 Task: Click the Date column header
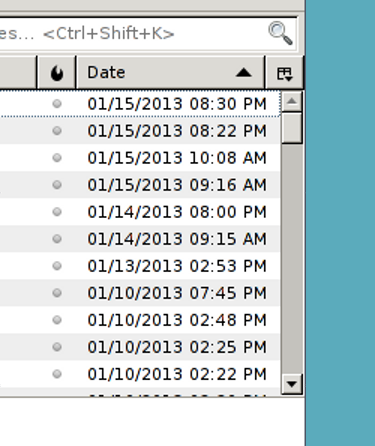(x=171, y=73)
